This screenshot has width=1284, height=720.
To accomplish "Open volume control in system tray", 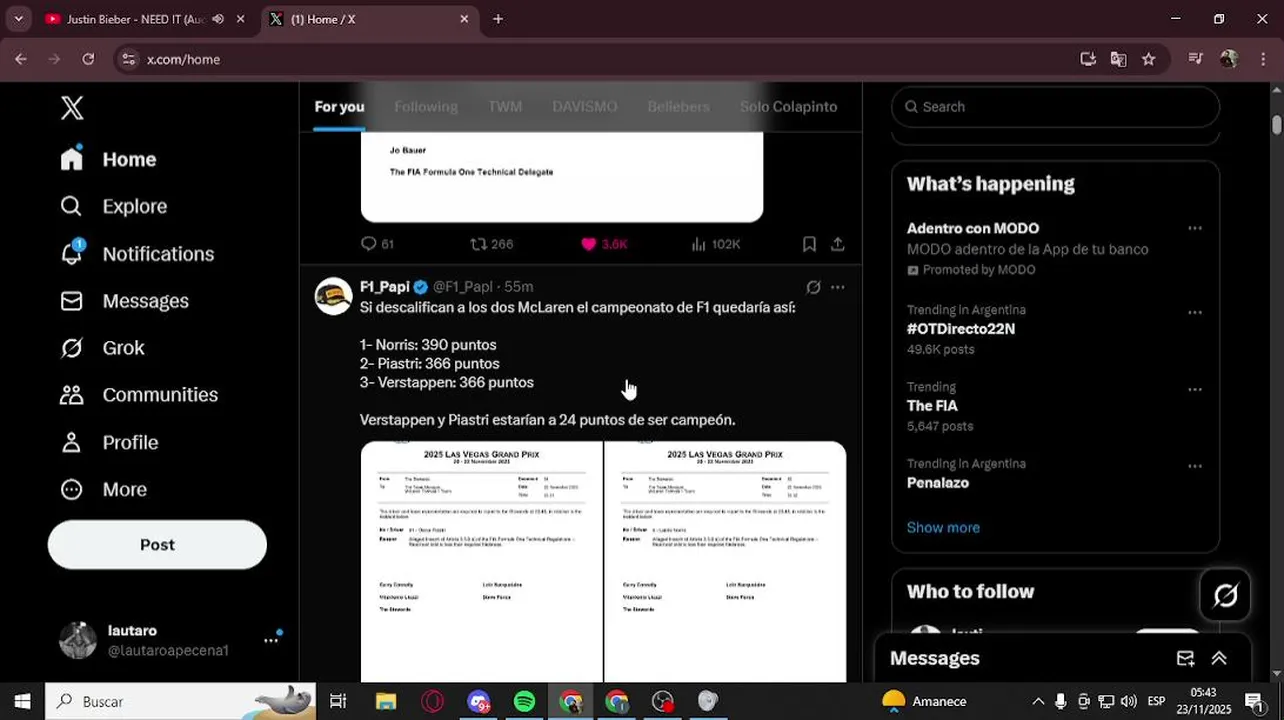I will pyautogui.click(x=1129, y=702).
